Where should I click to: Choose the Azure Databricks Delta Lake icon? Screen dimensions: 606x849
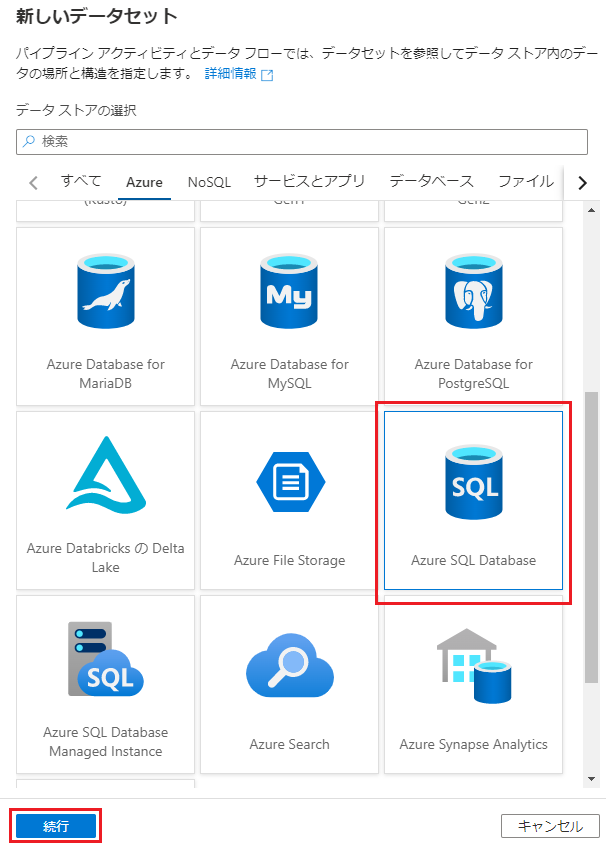tap(106, 475)
